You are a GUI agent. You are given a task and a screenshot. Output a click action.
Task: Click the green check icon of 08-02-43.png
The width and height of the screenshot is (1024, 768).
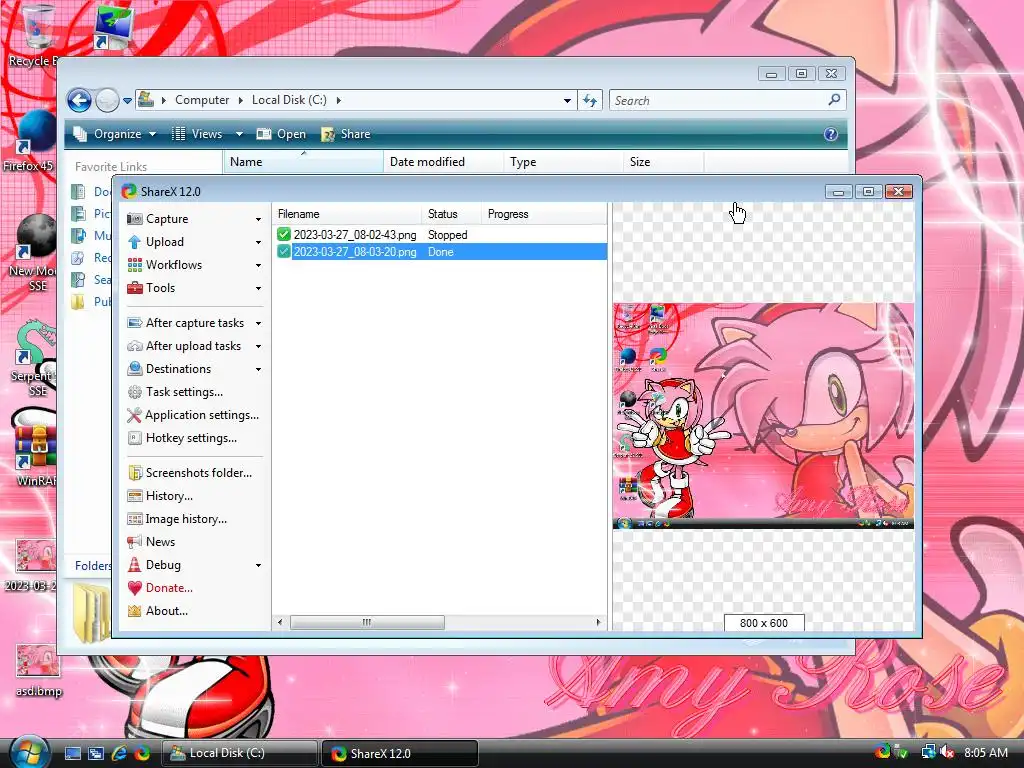[283, 234]
